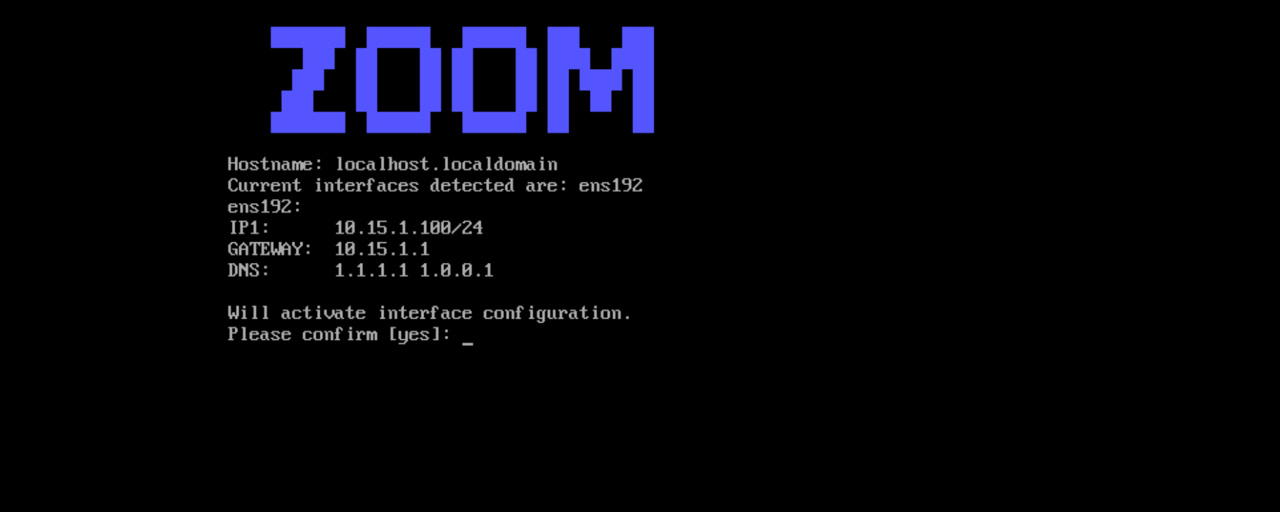
Task: Click the letter Z in the logo
Action: click(x=308, y=80)
